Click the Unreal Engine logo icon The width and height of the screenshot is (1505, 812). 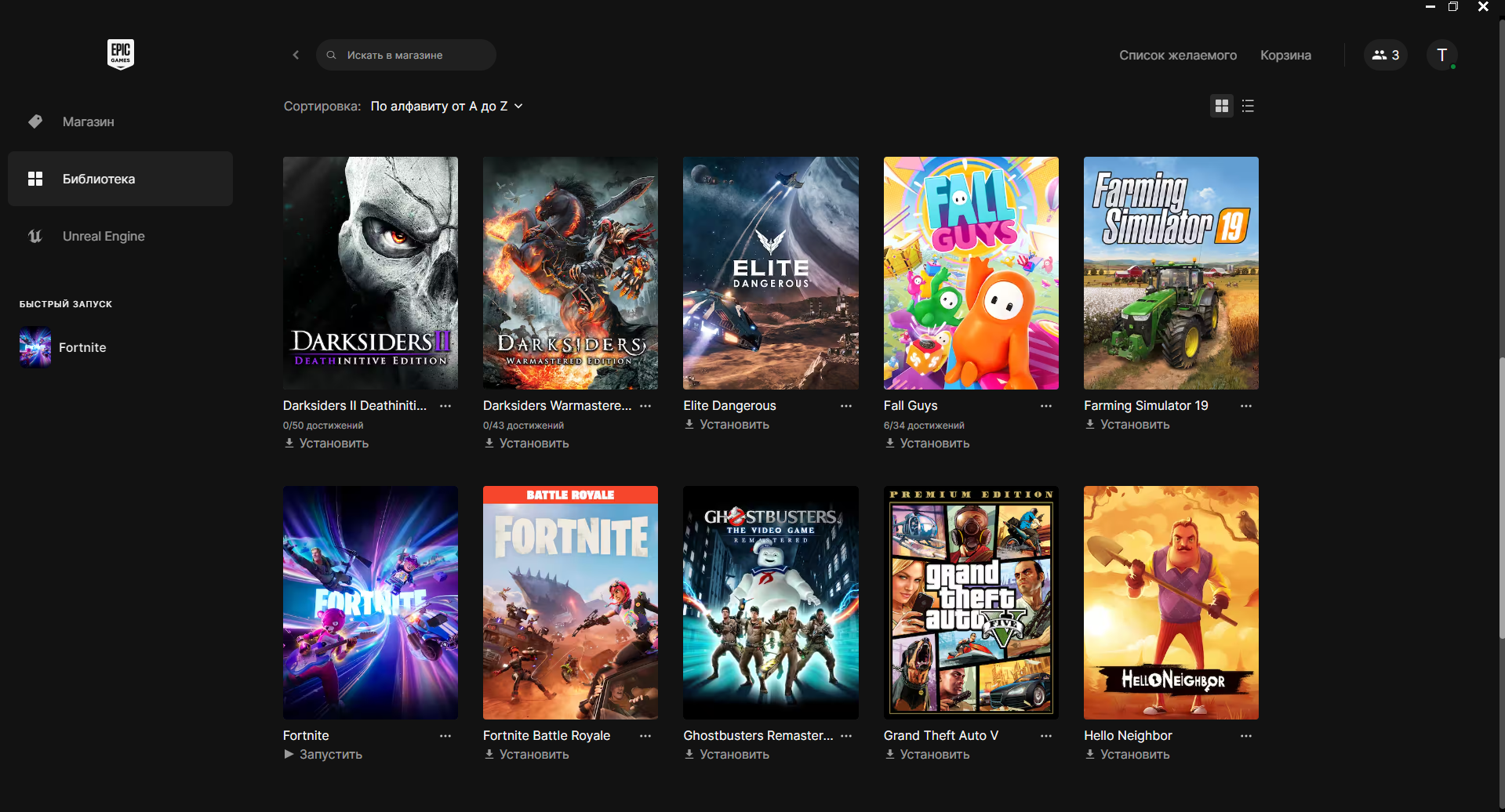35,236
